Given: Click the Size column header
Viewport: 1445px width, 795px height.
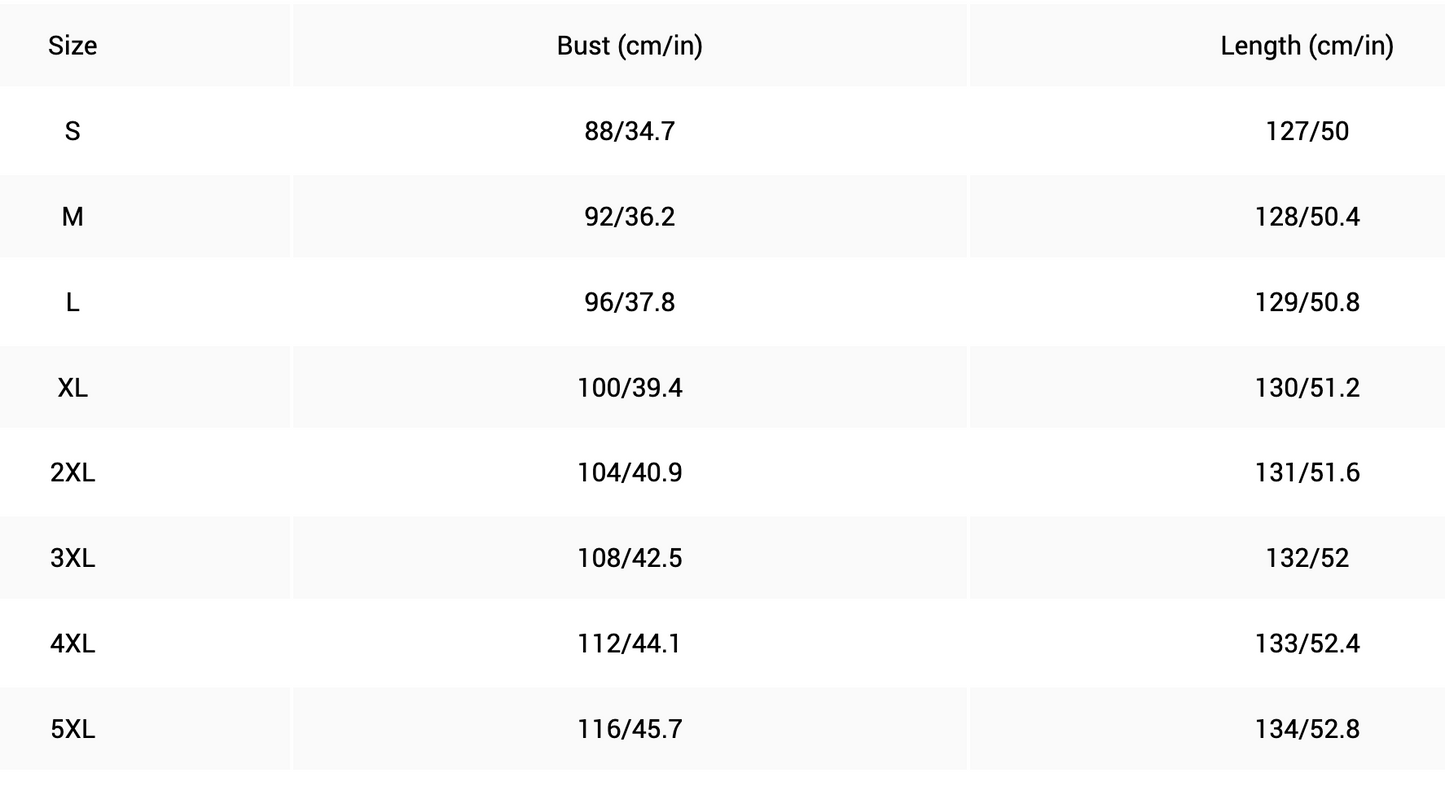Looking at the screenshot, I should 72,46.
